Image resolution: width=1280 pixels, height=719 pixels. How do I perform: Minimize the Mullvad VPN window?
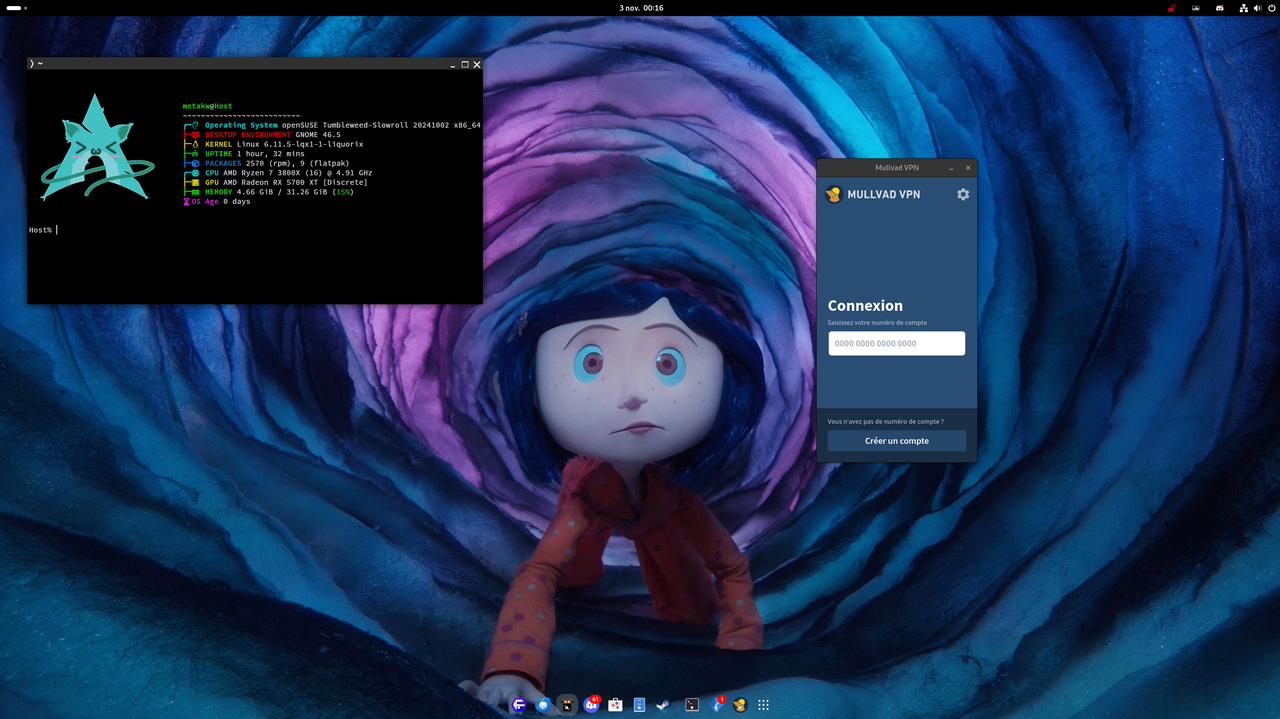(x=952, y=167)
